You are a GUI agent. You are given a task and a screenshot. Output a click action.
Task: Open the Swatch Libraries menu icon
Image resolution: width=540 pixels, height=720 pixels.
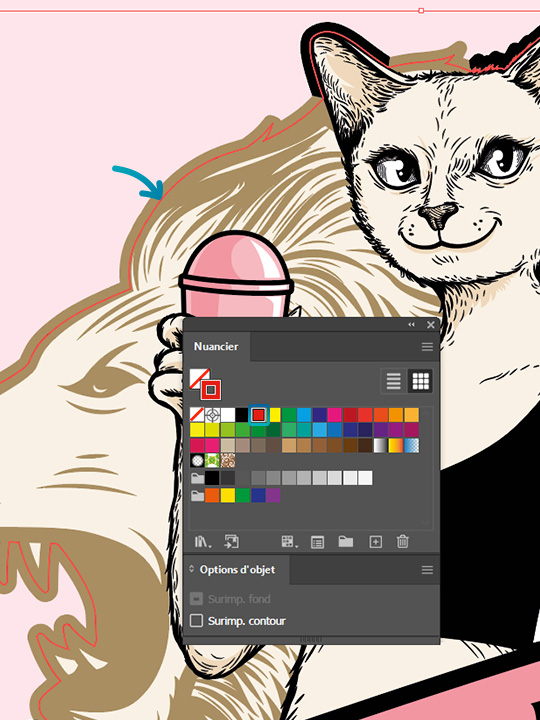202,542
